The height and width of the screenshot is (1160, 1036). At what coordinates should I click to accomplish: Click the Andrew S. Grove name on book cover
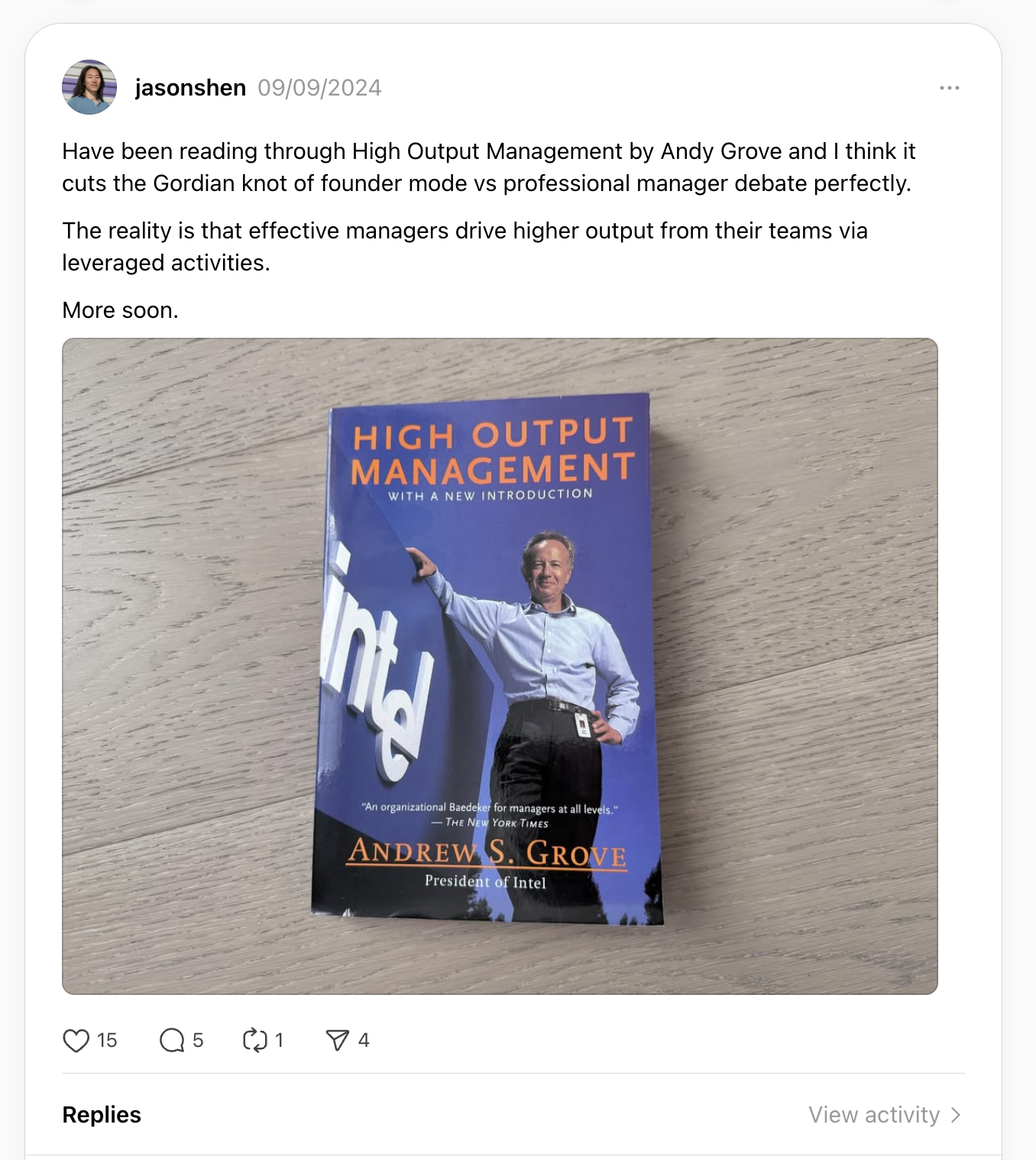point(487,853)
